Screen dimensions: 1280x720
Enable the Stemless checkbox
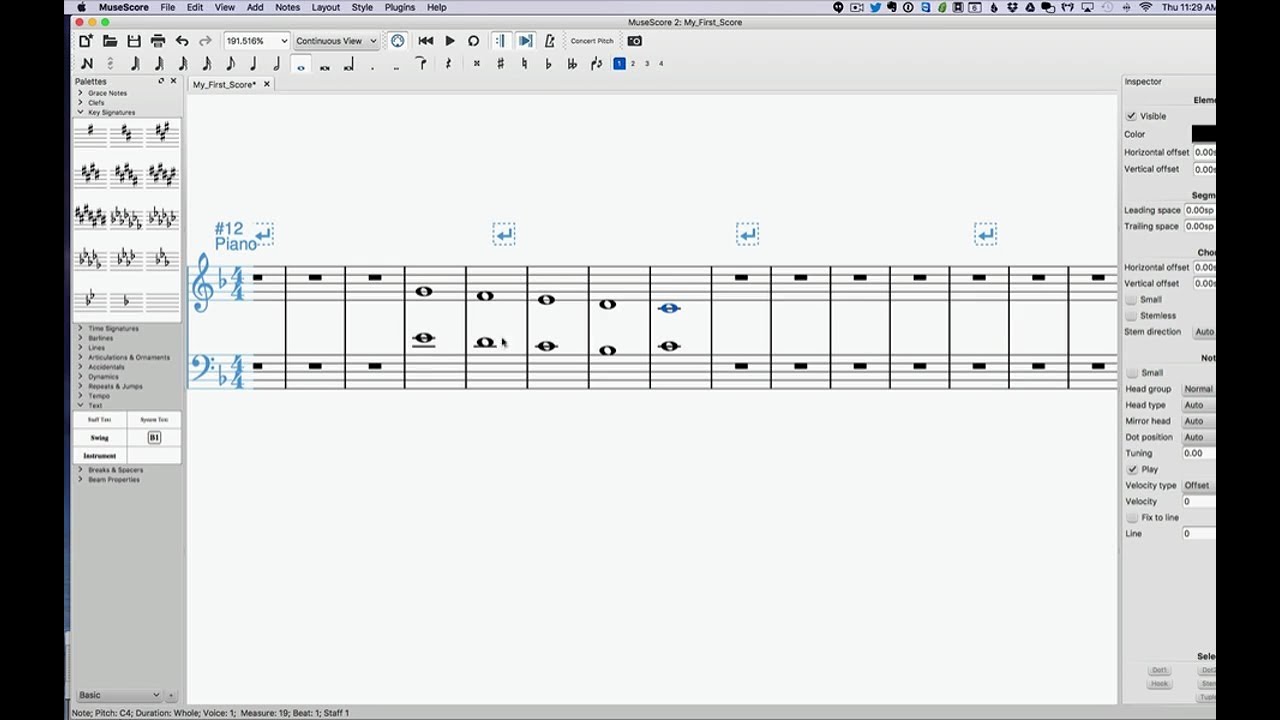pos(1131,315)
